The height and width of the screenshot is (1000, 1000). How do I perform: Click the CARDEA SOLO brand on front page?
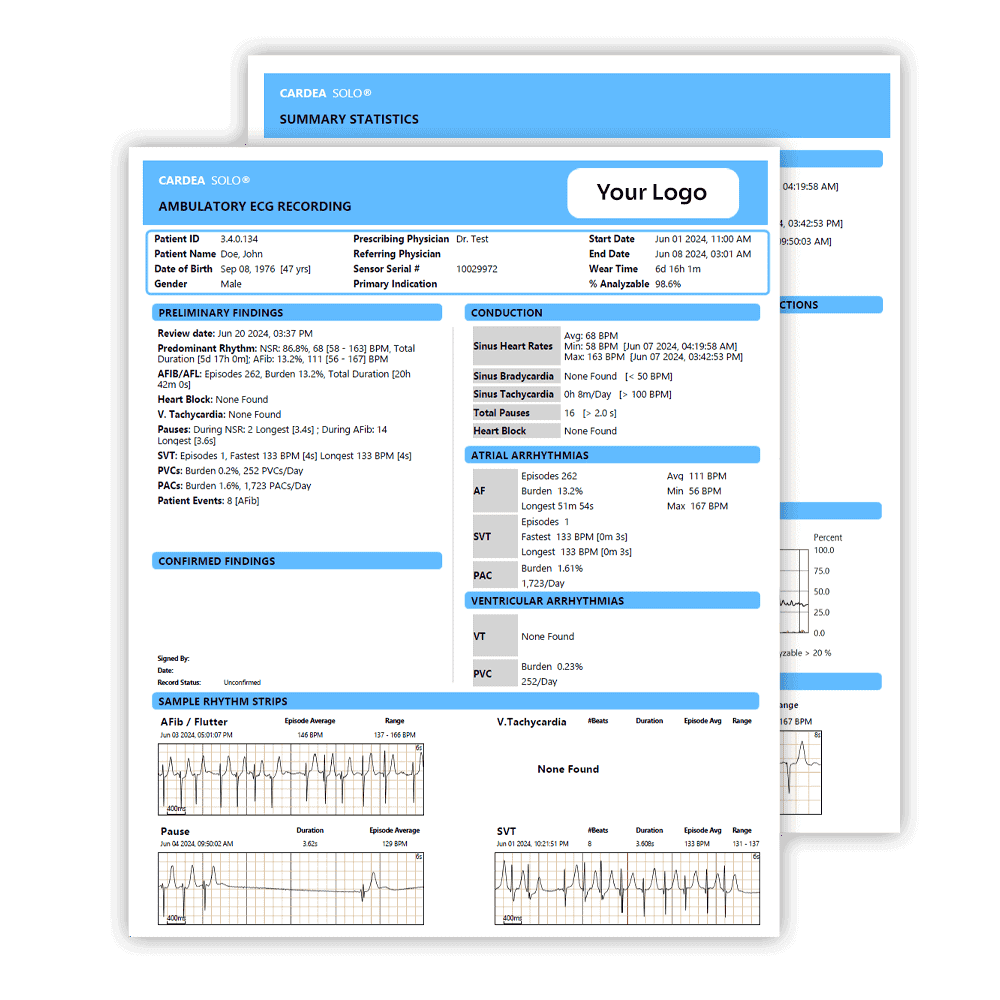pyautogui.click(x=204, y=180)
